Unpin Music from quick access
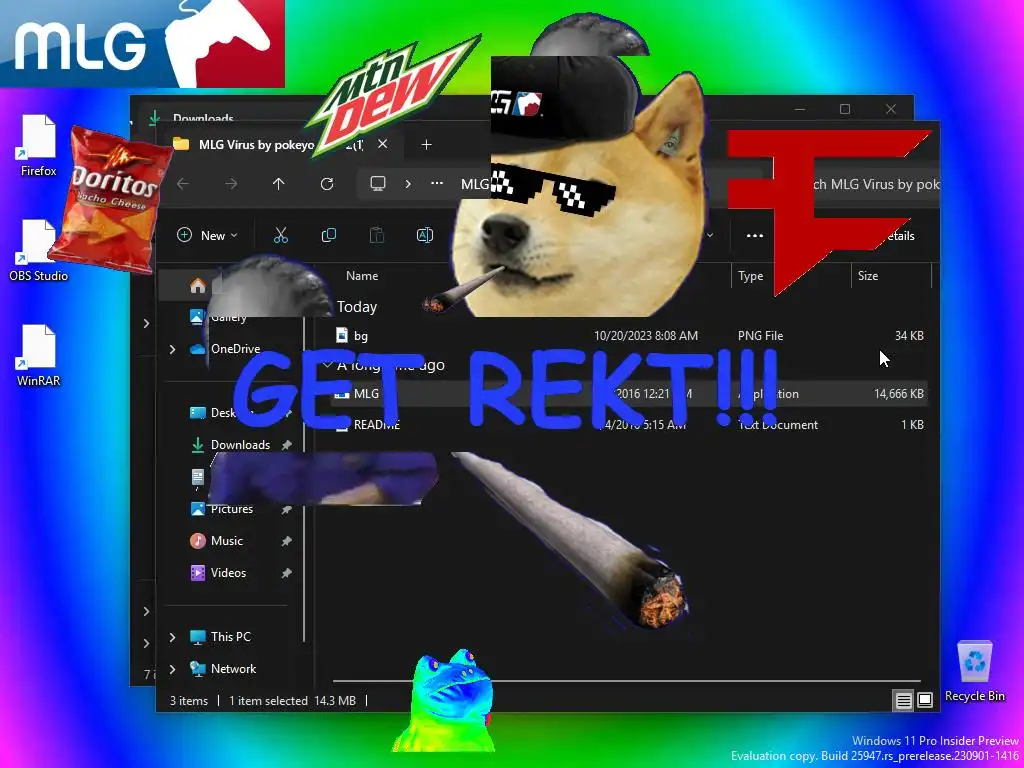The height and width of the screenshot is (768, 1024). click(x=286, y=541)
